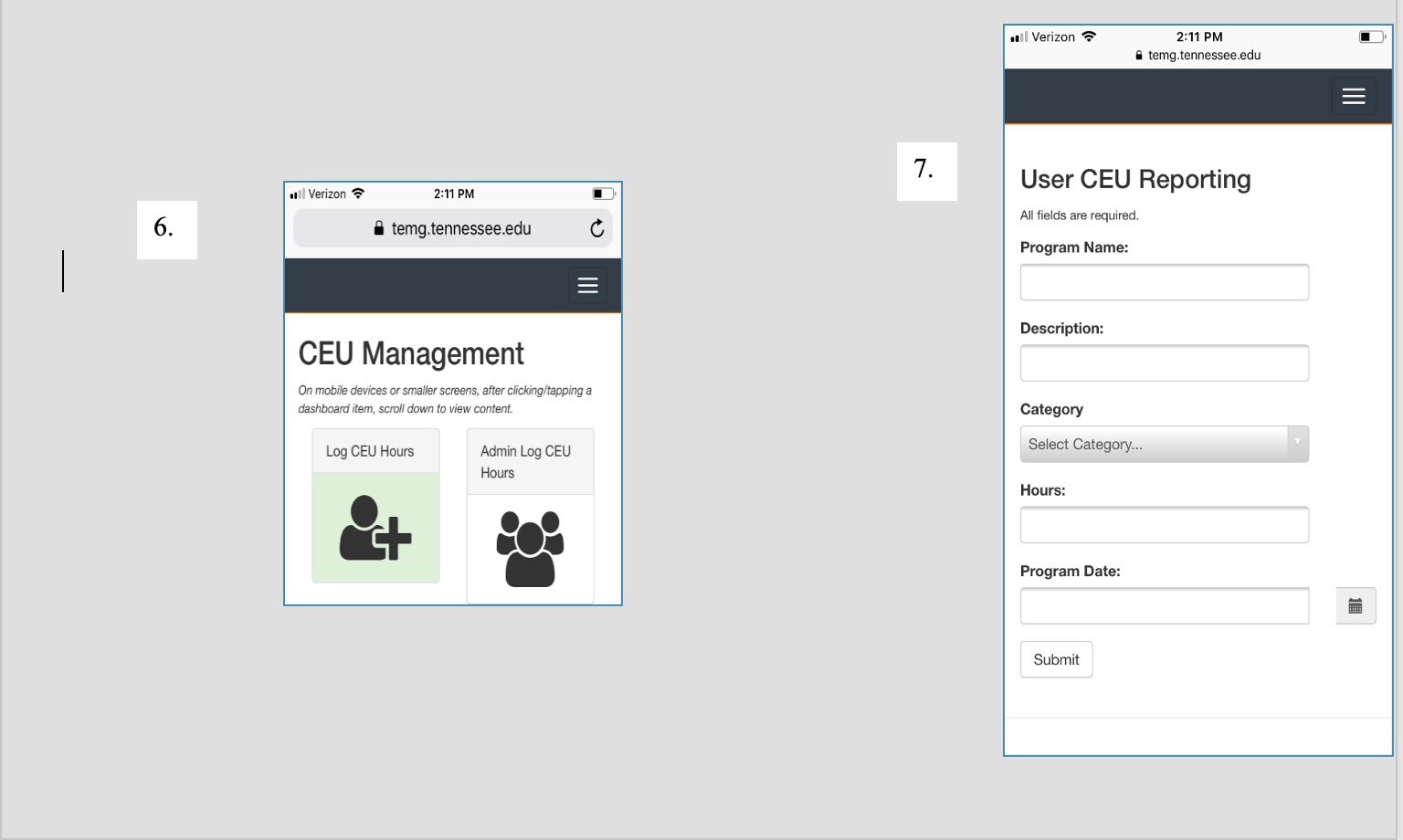Tap the temg.tennessee.edu address bar in the left screenshot

coord(460,228)
